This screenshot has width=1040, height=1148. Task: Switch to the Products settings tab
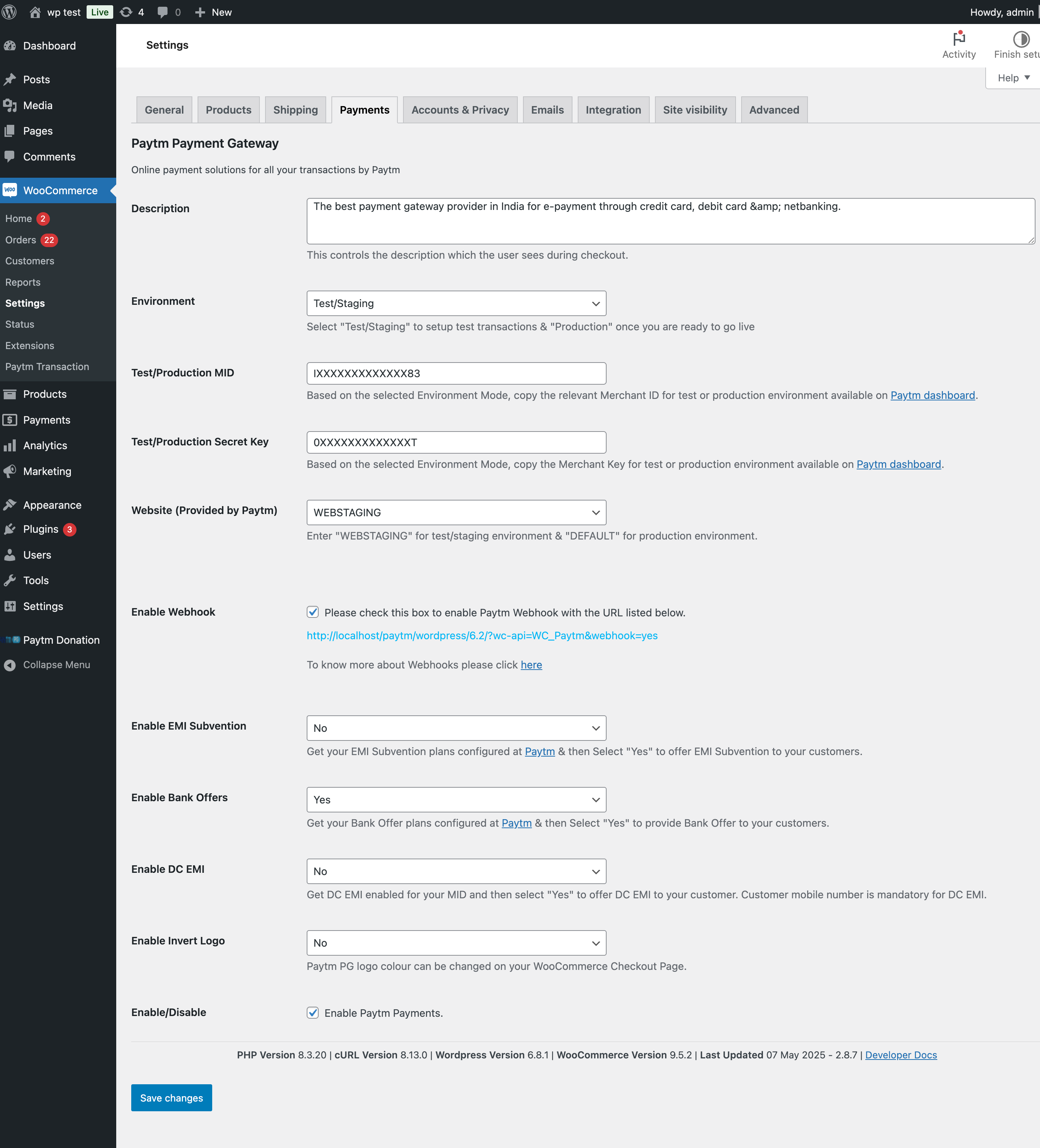(228, 110)
